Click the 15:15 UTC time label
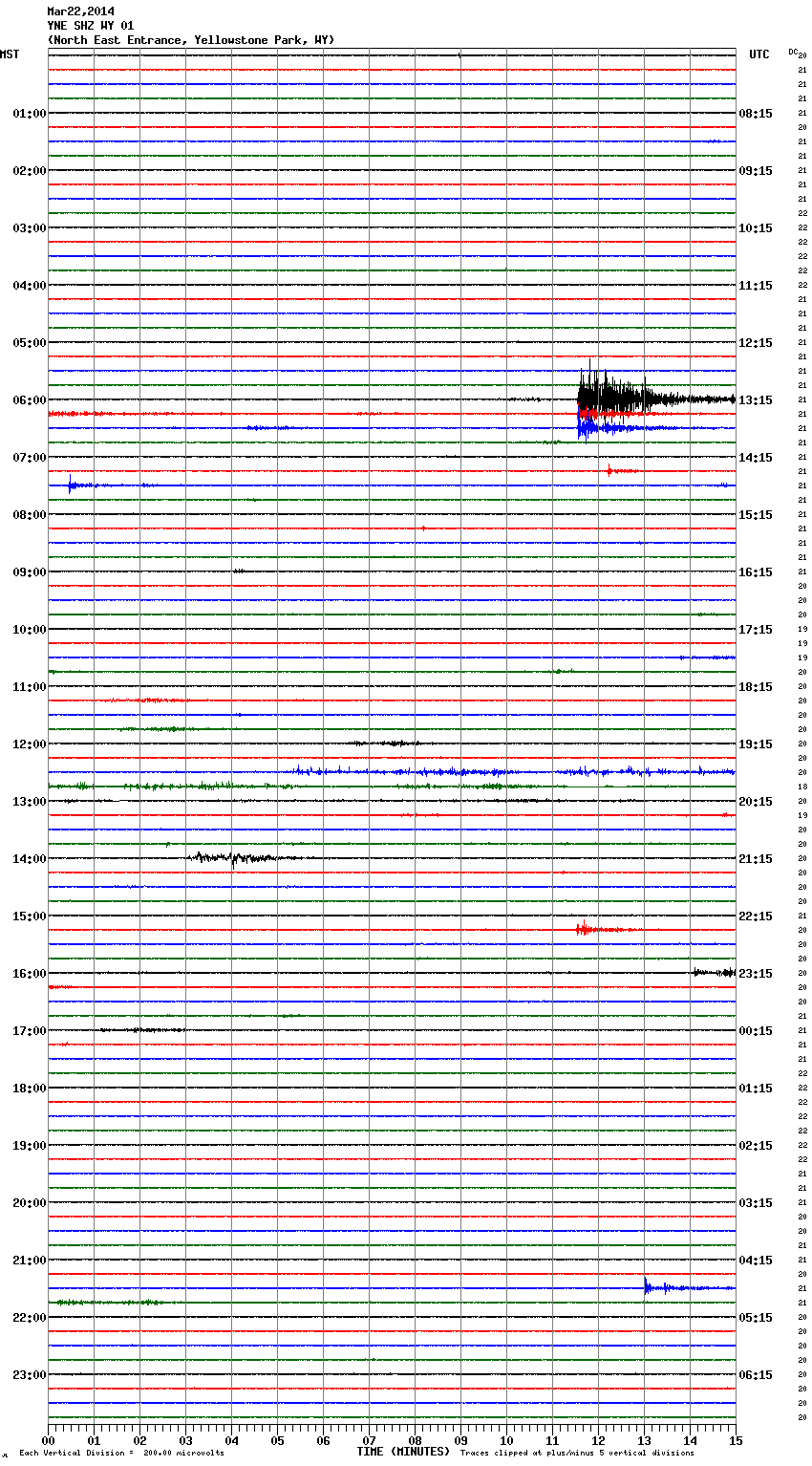 756,515
